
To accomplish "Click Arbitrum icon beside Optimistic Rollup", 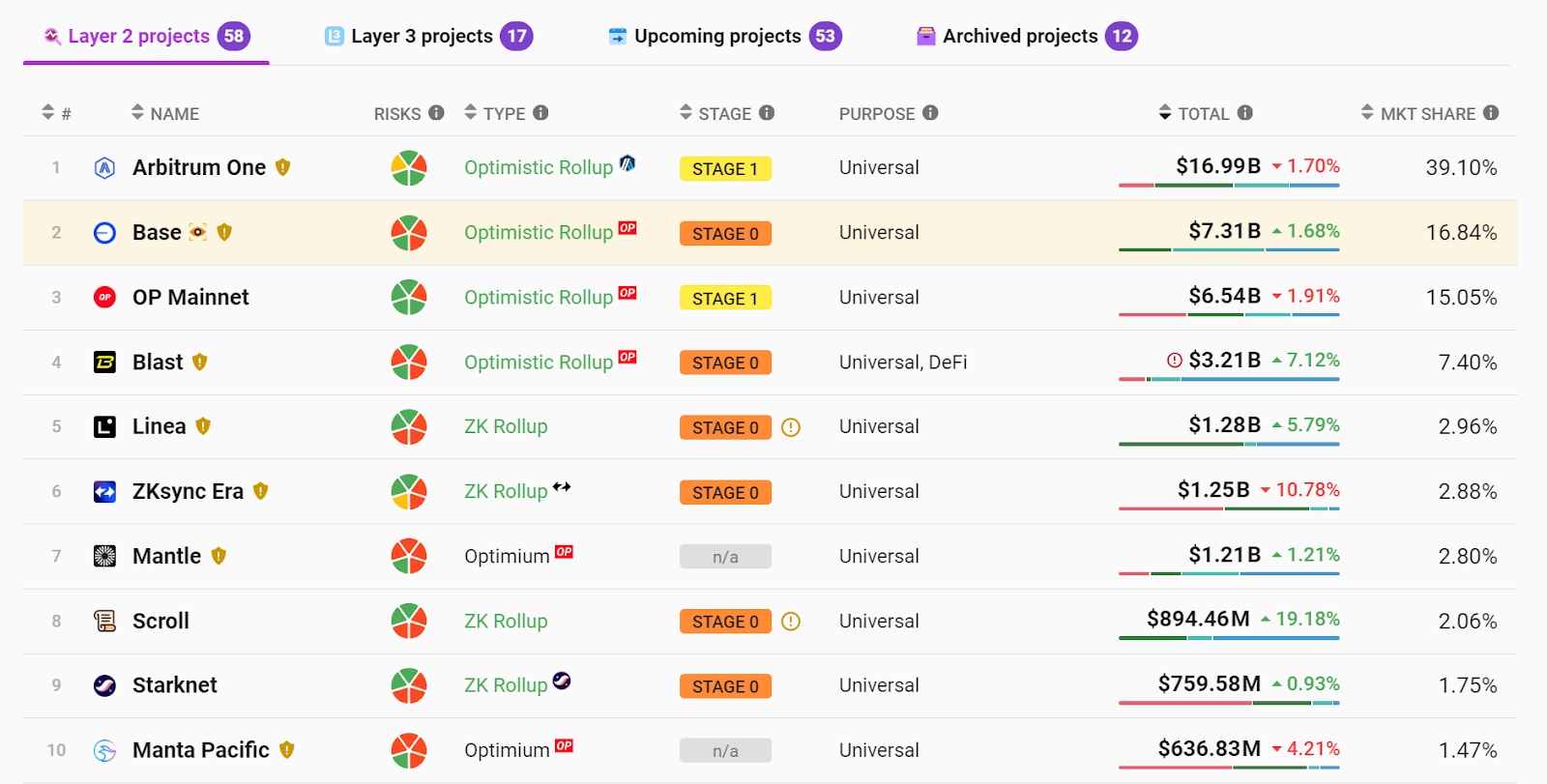I will point(628,162).
